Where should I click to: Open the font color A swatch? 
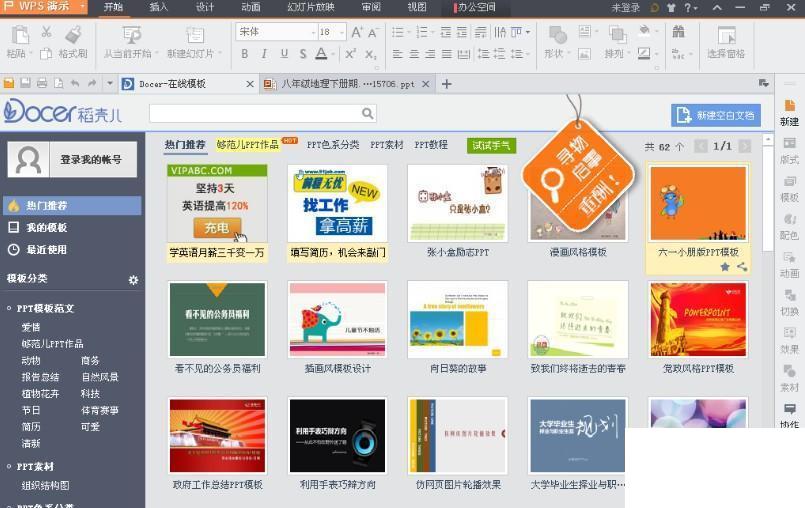pyautogui.click(x=321, y=53)
